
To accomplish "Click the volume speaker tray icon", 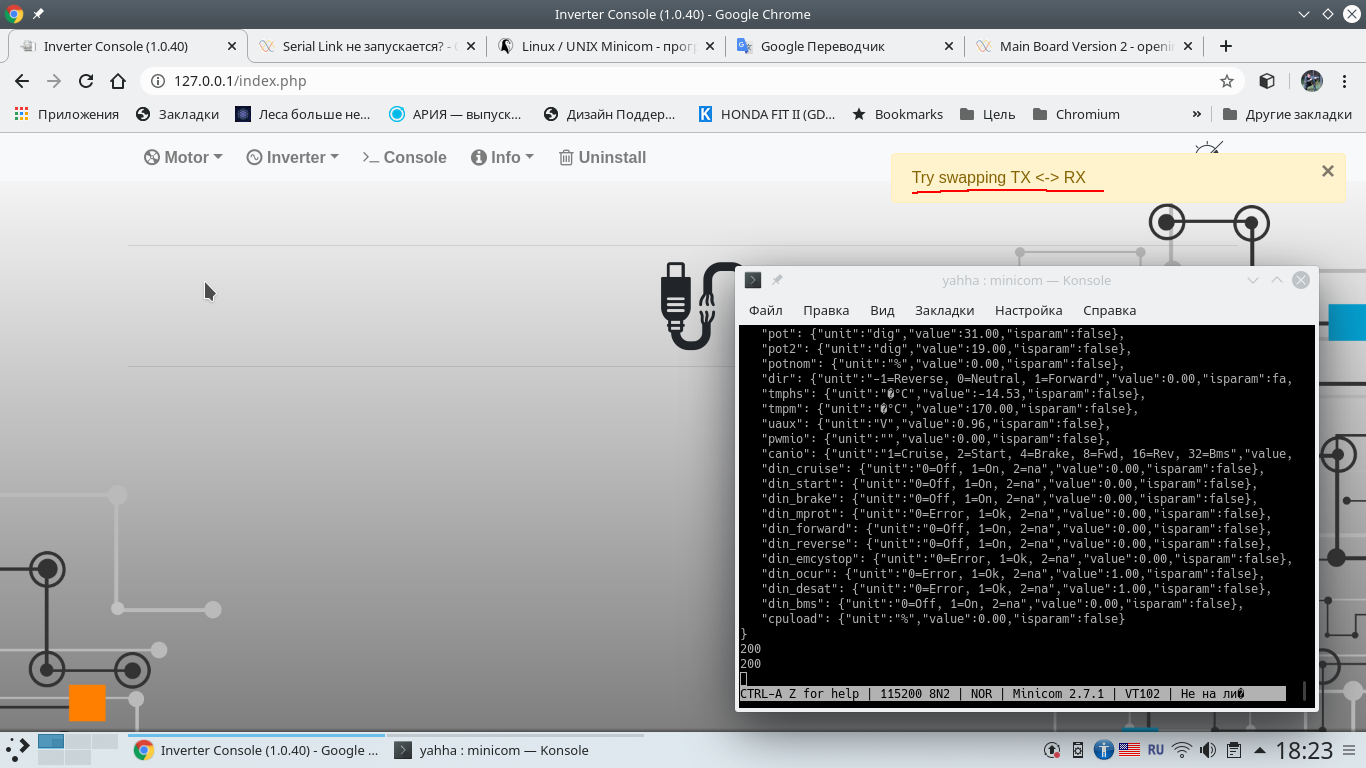I will [1208, 750].
